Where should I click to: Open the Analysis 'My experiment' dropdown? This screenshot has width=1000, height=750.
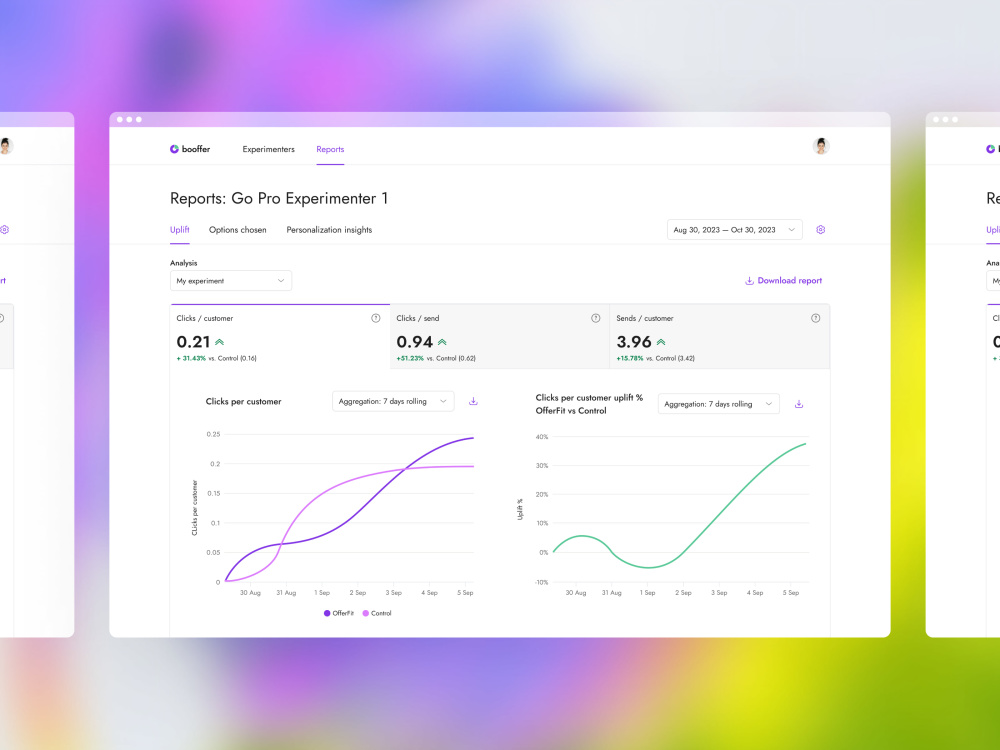click(231, 281)
